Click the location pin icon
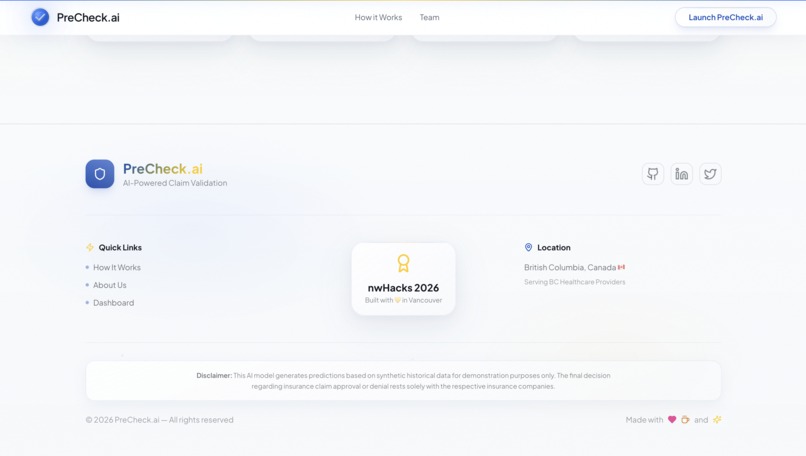The height and width of the screenshot is (456, 806). coord(528,247)
